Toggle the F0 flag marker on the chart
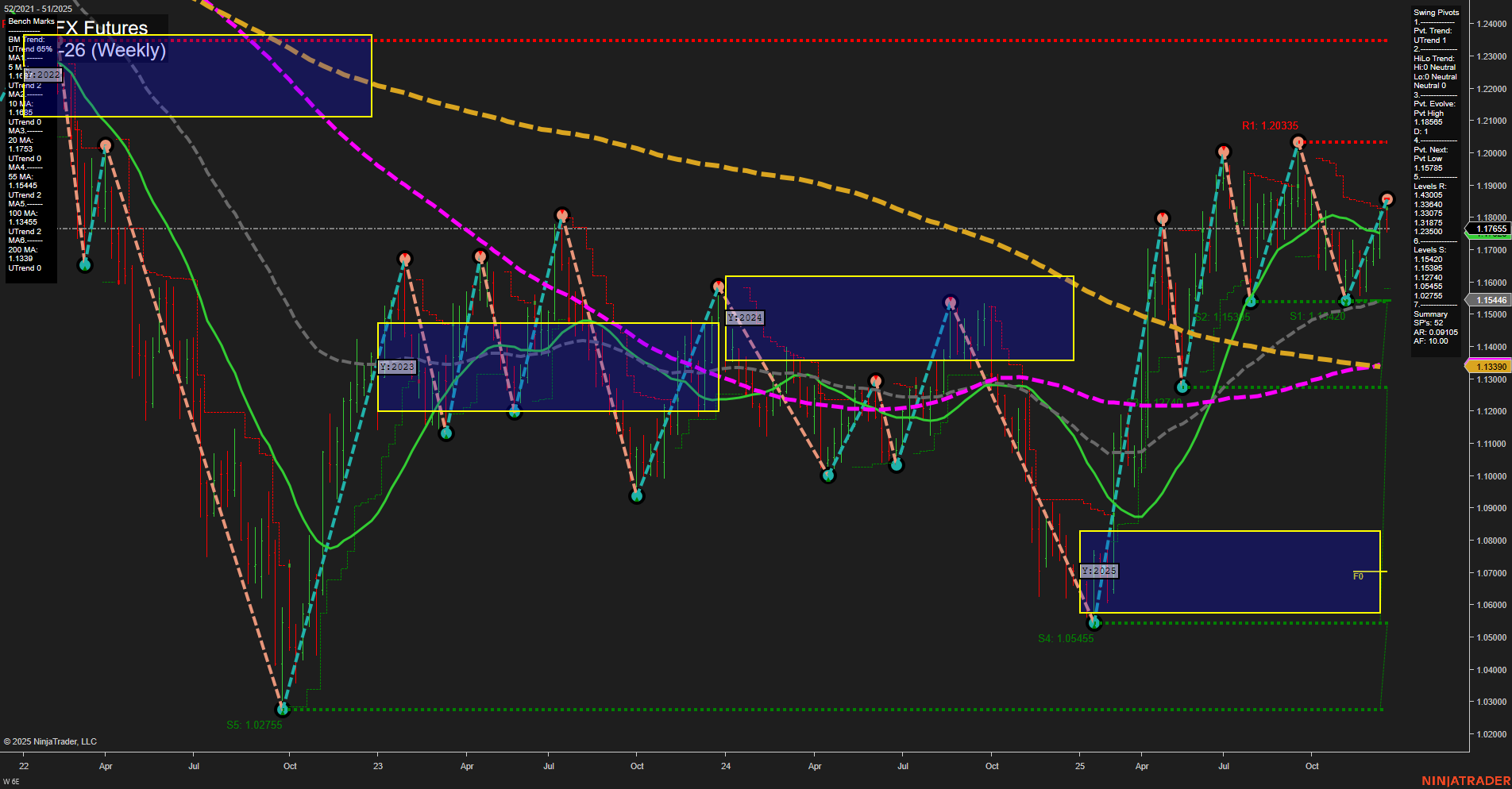1512x789 pixels. [1359, 577]
